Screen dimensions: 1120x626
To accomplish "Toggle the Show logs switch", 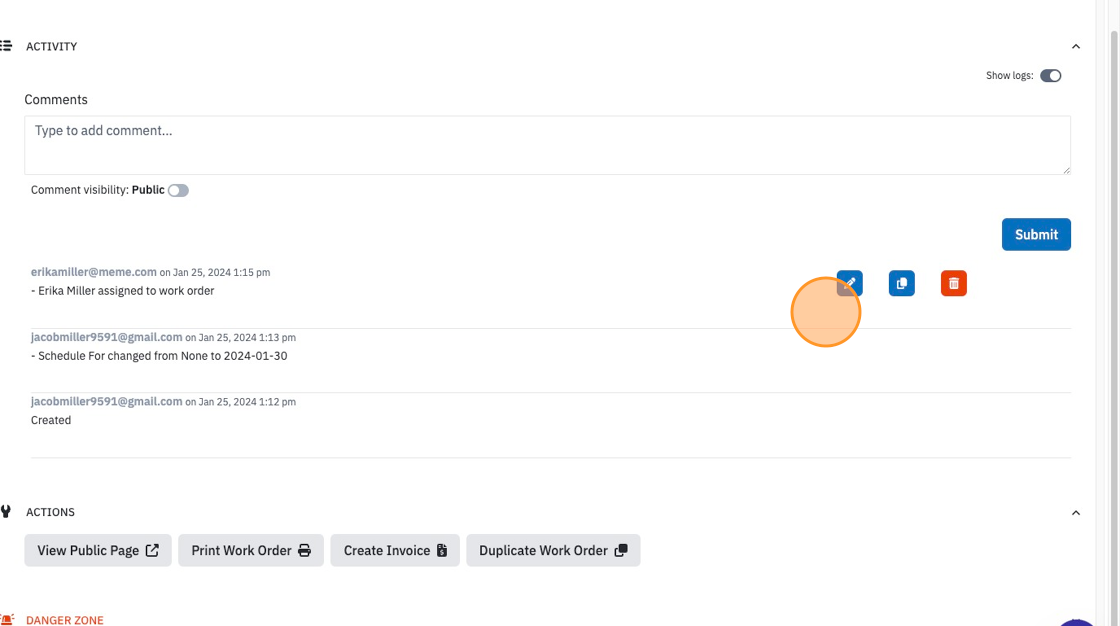I will pyautogui.click(x=1050, y=76).
